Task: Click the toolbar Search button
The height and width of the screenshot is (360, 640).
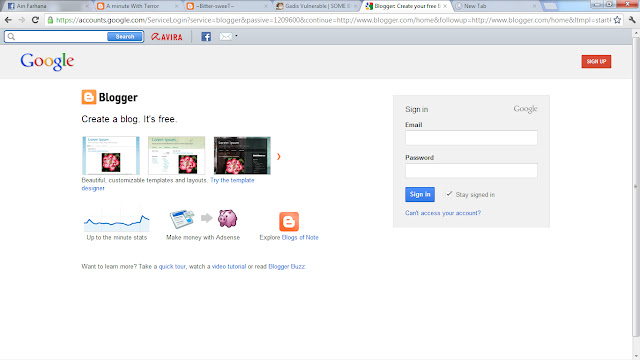Action: 124,37
